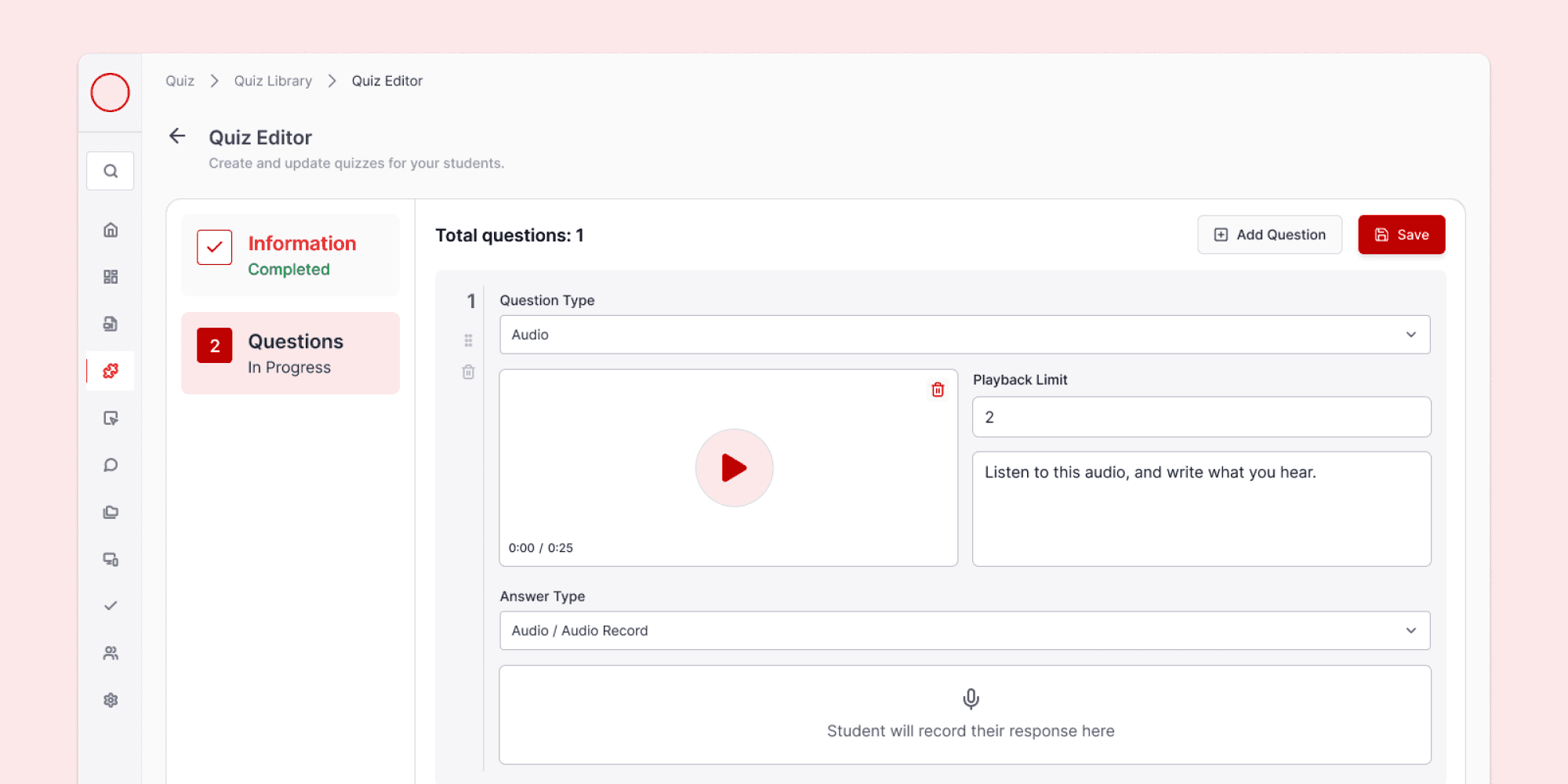Screen dimensions: 1568x784
Task: Select the Questions In Progress step
Action: point(291,354)
